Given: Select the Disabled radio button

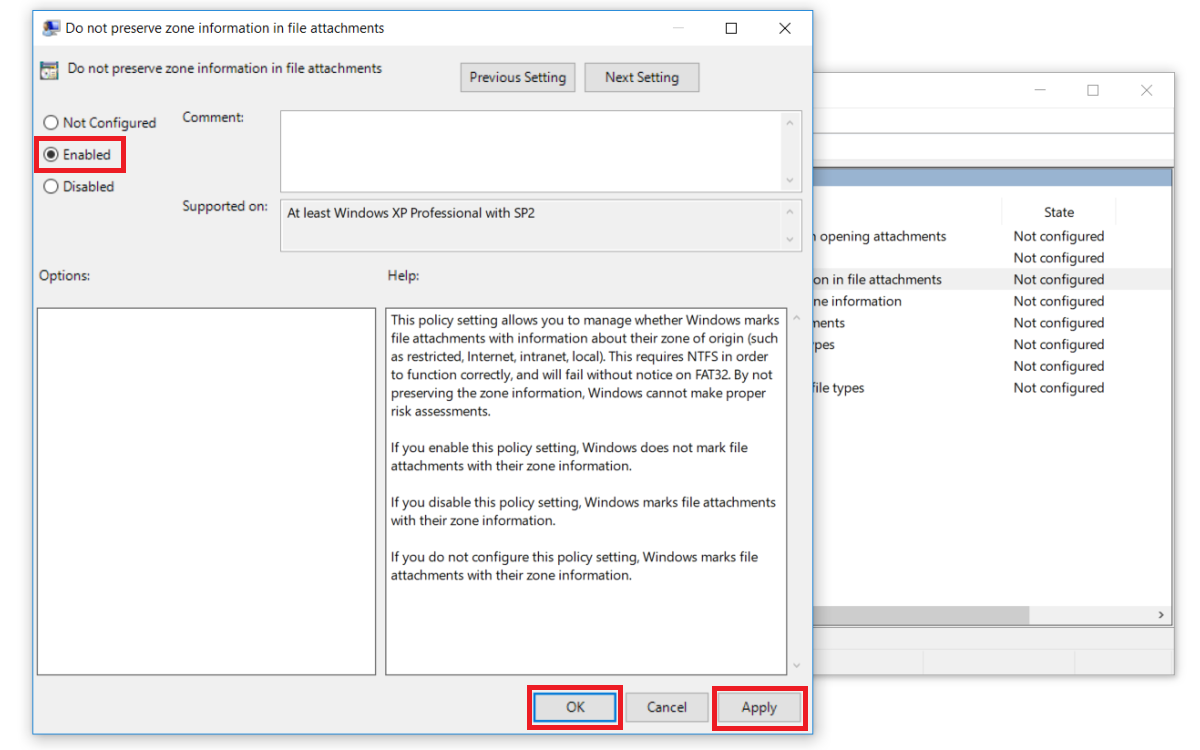Looking at the screenshot, I should [x=51, y=187].
